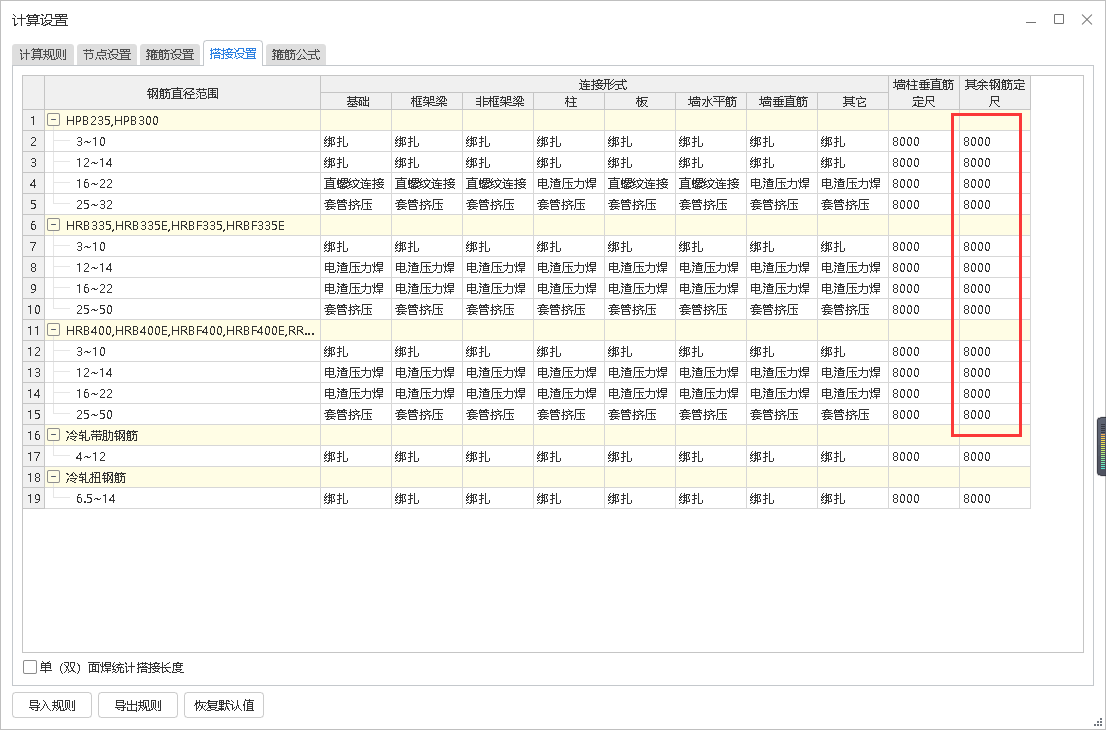
Task: Close the 计算设置 dialog
Action: (1087, 20)
